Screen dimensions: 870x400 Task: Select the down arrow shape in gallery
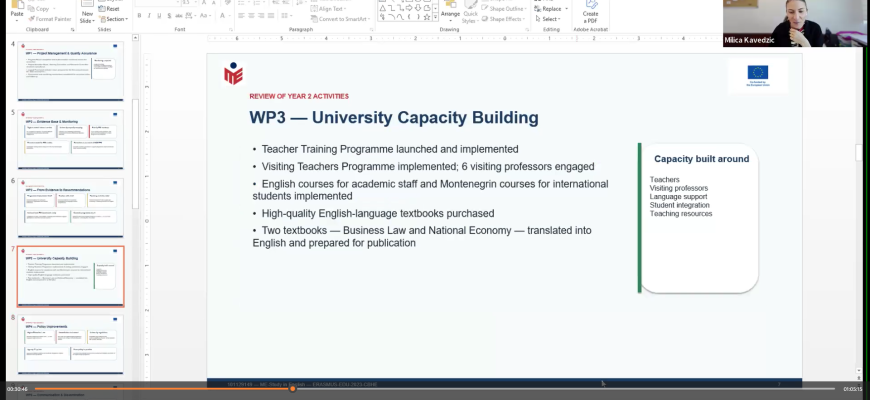click(418, 8)
